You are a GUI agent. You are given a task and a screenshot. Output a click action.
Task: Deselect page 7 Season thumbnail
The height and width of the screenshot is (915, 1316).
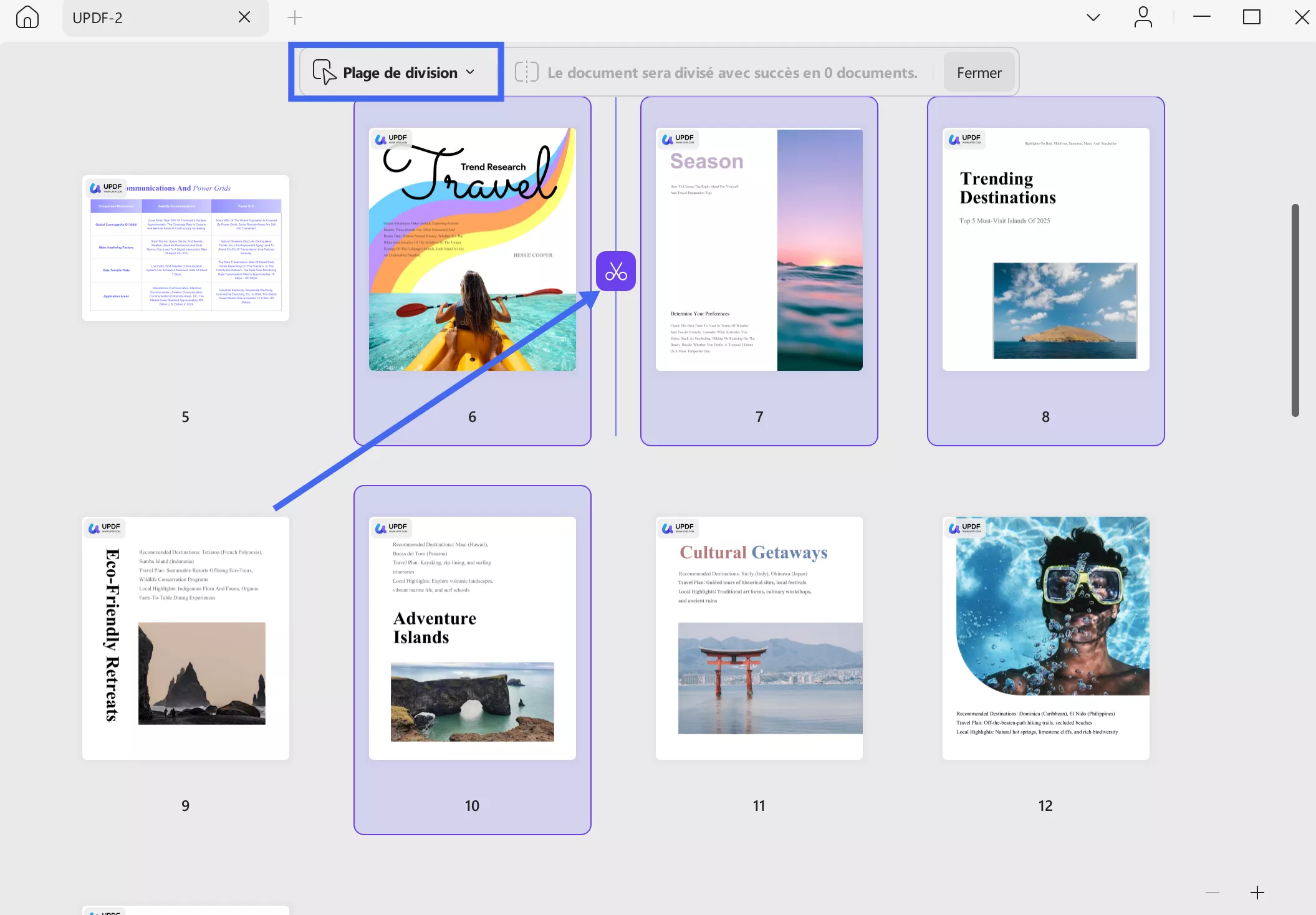click(759, 249)
